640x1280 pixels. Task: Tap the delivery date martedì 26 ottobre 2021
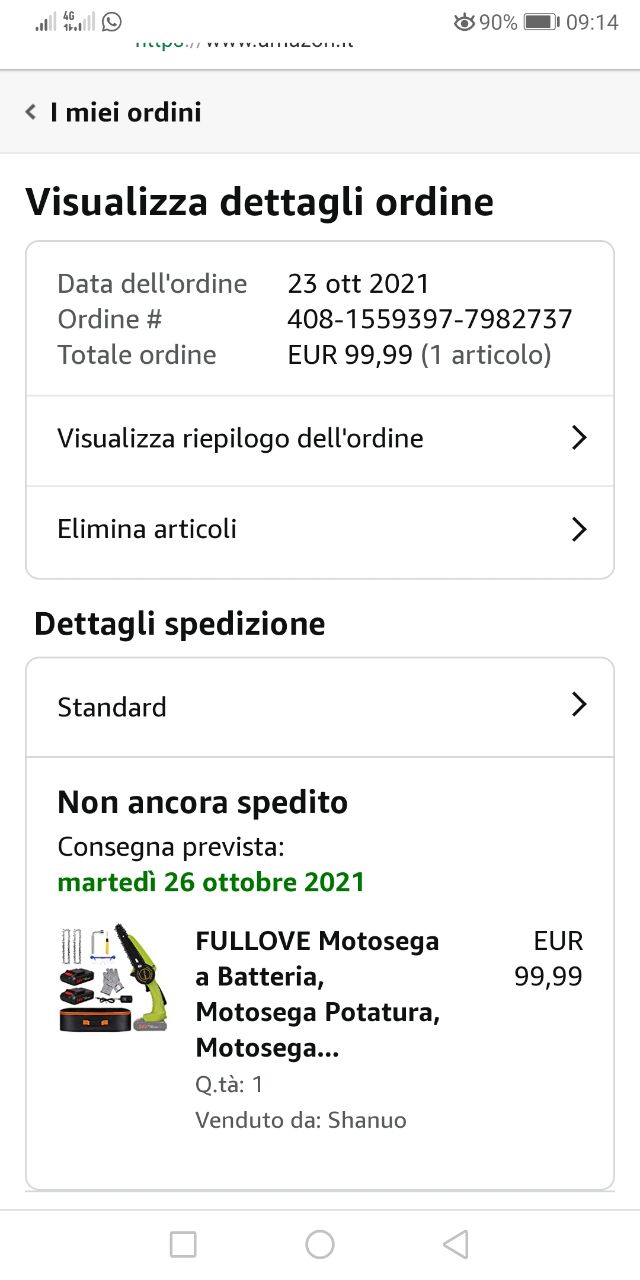tap(211, 883)
